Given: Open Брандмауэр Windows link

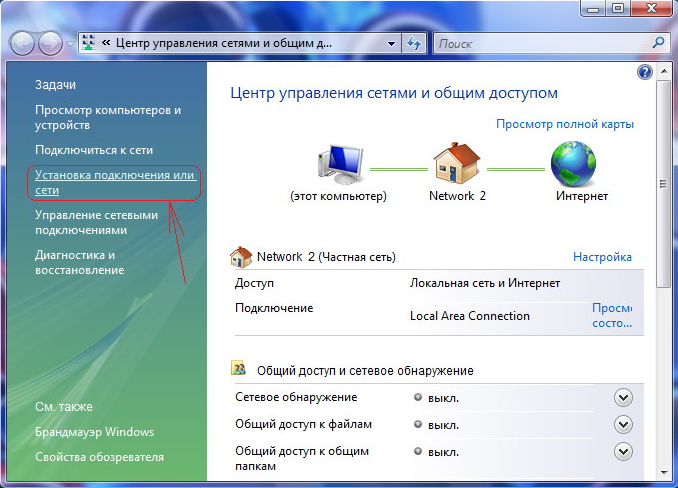Looking at the screenshot, I should pyautogui.click(x=95, y=432).
